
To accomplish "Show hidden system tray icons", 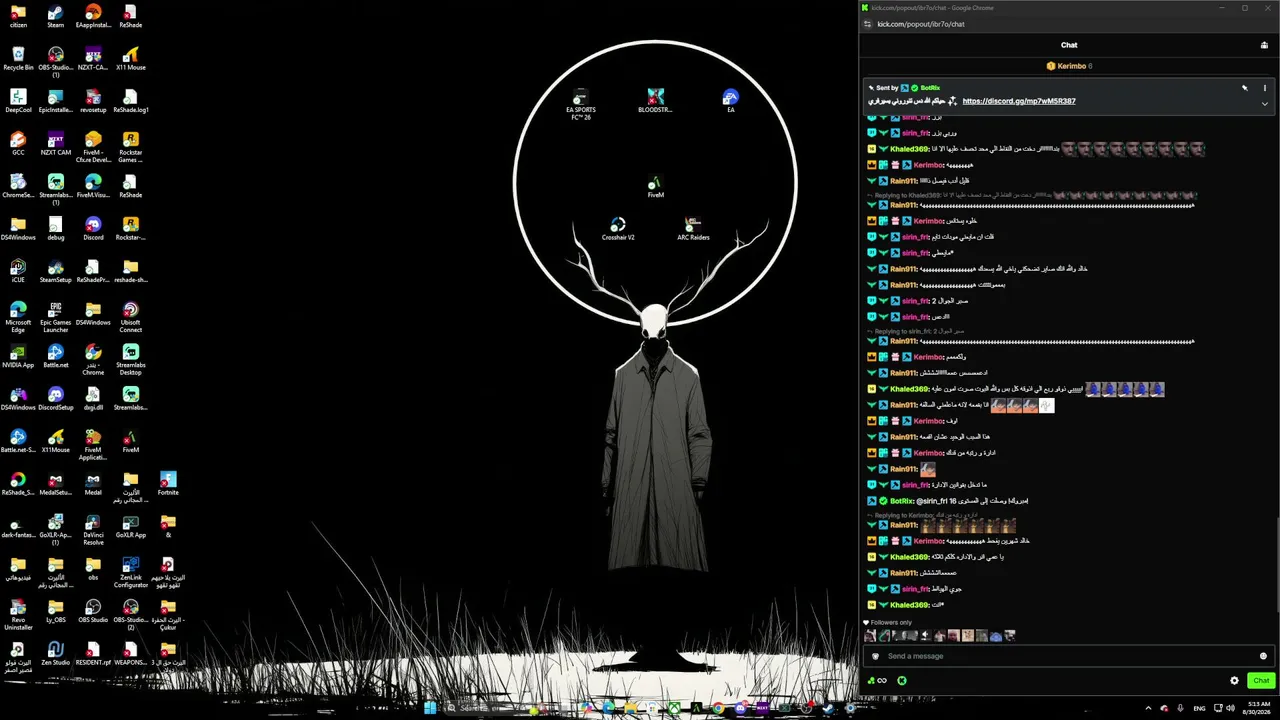I will (1147, 708).
